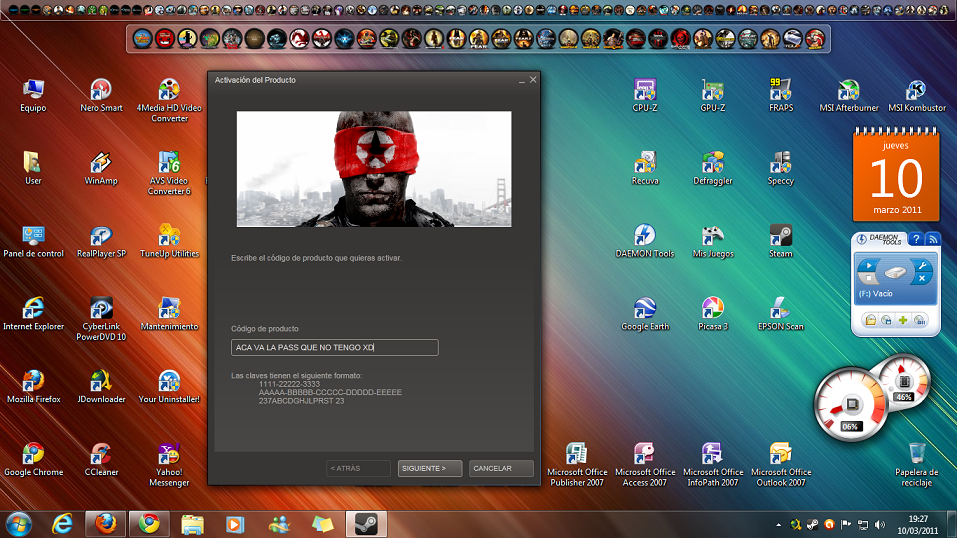Click the open folder icon in DAEMON Tools gadget
Viewport: 957px width, 538px height.
click(870, 320)
